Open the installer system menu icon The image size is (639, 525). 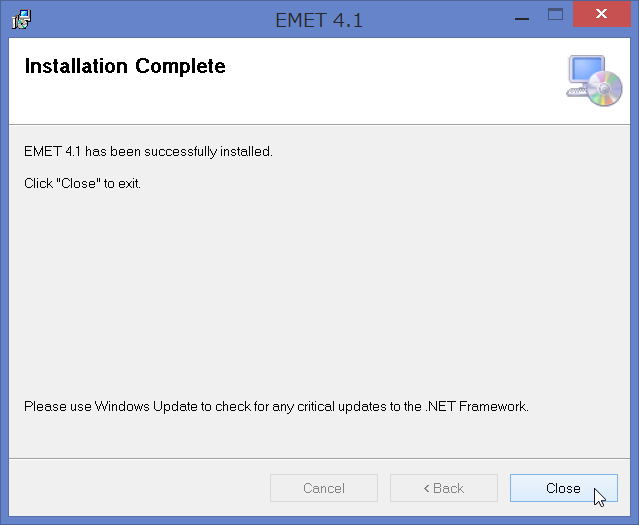(x=21, y=20)
